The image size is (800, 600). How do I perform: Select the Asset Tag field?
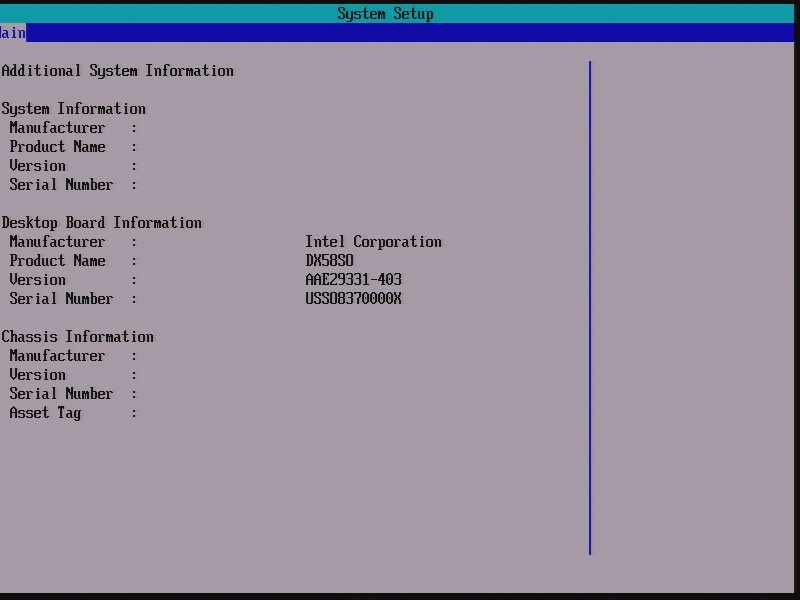(x=44, y=412)
